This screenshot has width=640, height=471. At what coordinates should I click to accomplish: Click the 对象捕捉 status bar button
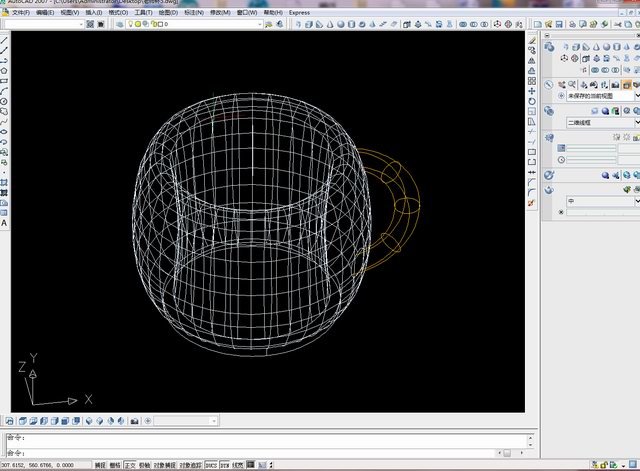coord(165,465)
